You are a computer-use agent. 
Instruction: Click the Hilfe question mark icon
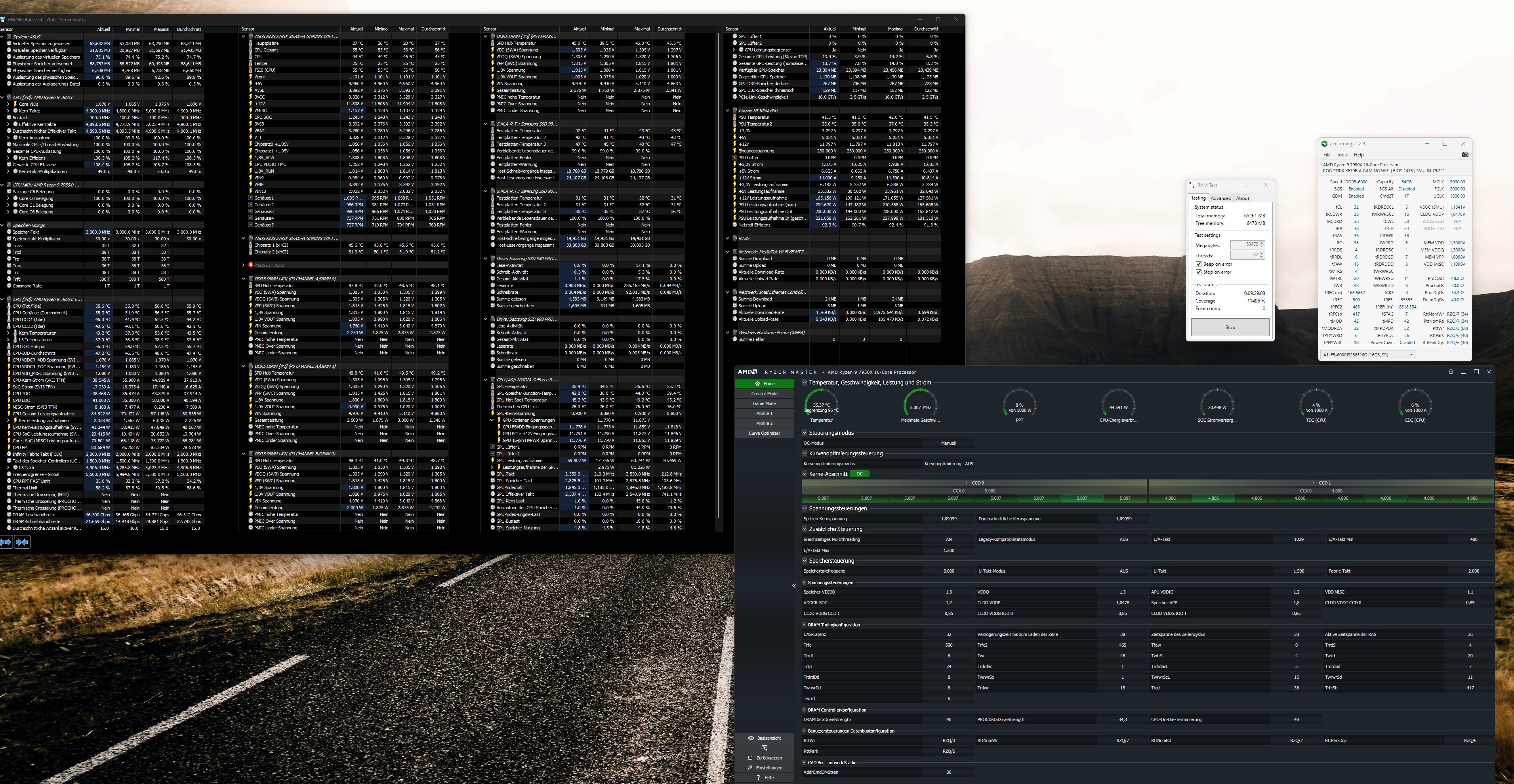(758, 778)
